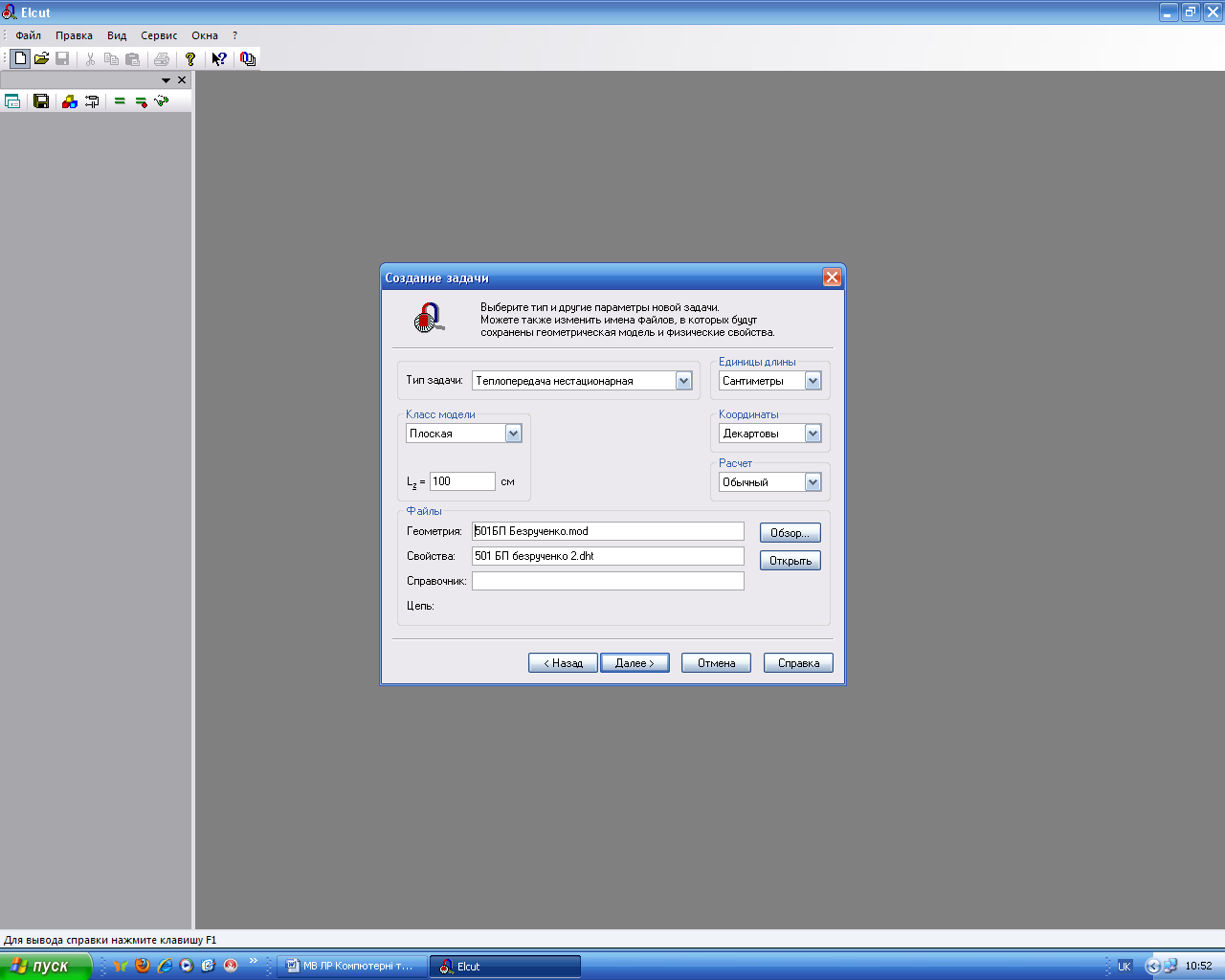The image size is (1225, 980).
Task: Click the magnet windows icon in toolbar
Action: 248,58
